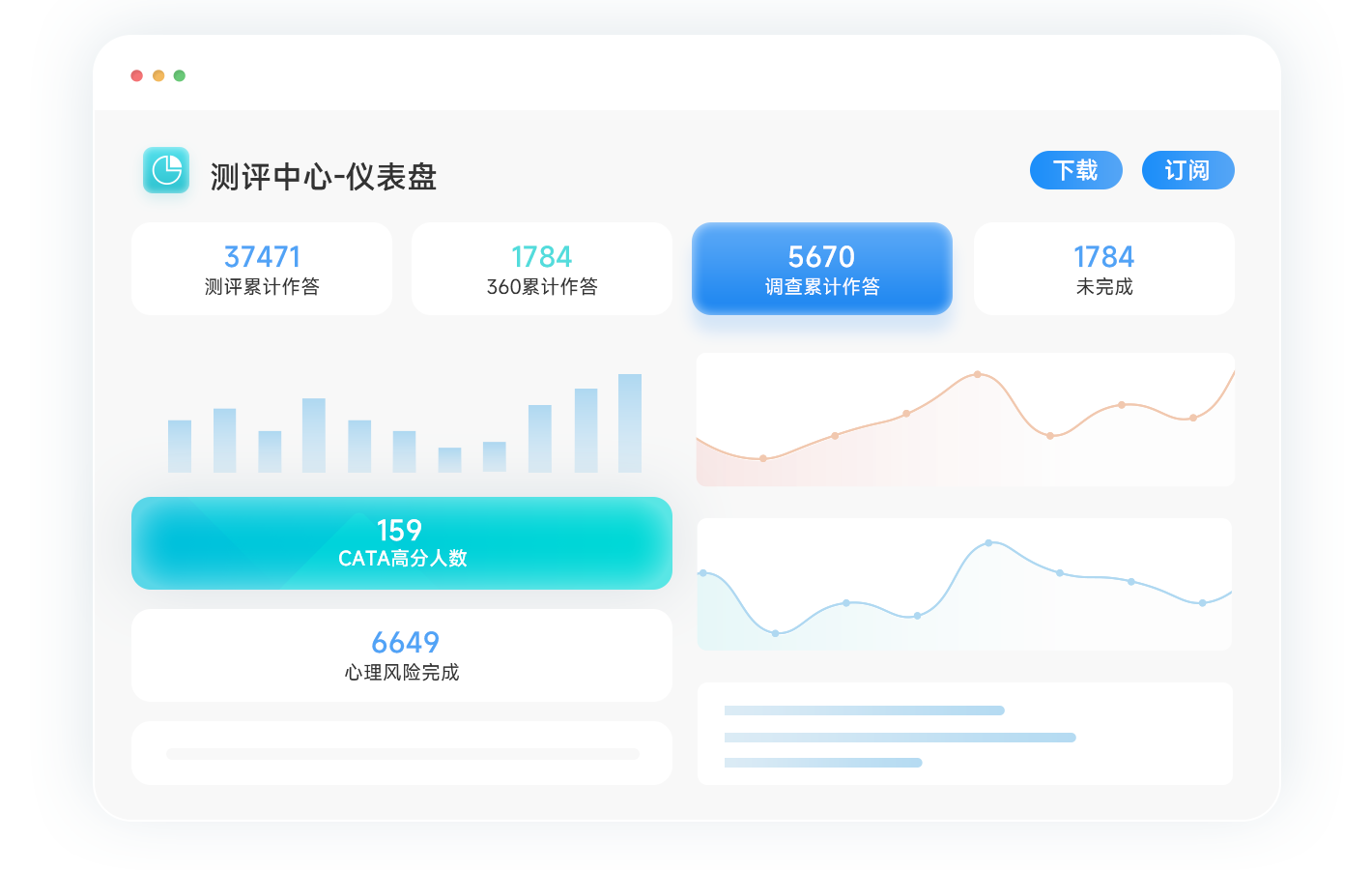Image resolution: width=1372 pixels, height=870 pixels.
Task: Open the highlighted 5670 调查累计作答 card
Action: coord(821,269)
